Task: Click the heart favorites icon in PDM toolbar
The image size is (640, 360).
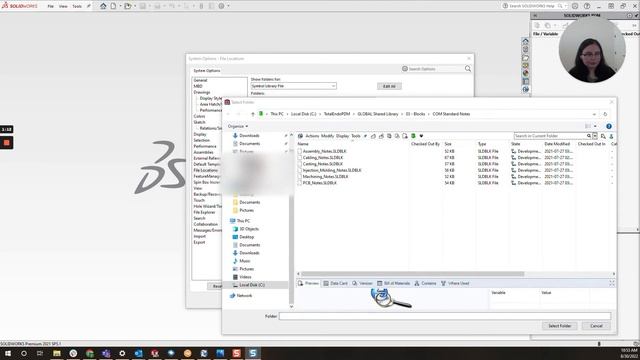Action: tap(421, 136)
